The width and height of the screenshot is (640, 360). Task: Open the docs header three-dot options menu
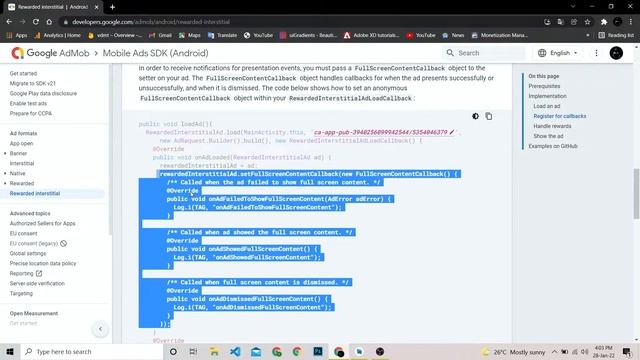pos(596,53)
